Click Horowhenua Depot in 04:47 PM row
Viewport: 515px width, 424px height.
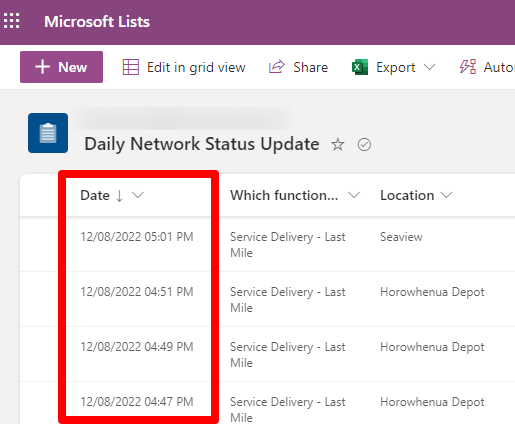point(432,402)
